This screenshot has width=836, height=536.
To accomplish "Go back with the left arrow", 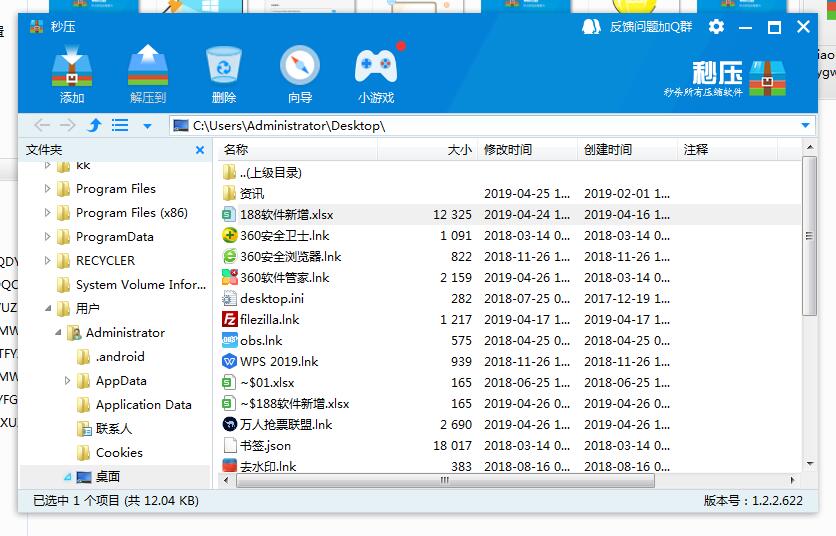I will (x=42, y=126).
